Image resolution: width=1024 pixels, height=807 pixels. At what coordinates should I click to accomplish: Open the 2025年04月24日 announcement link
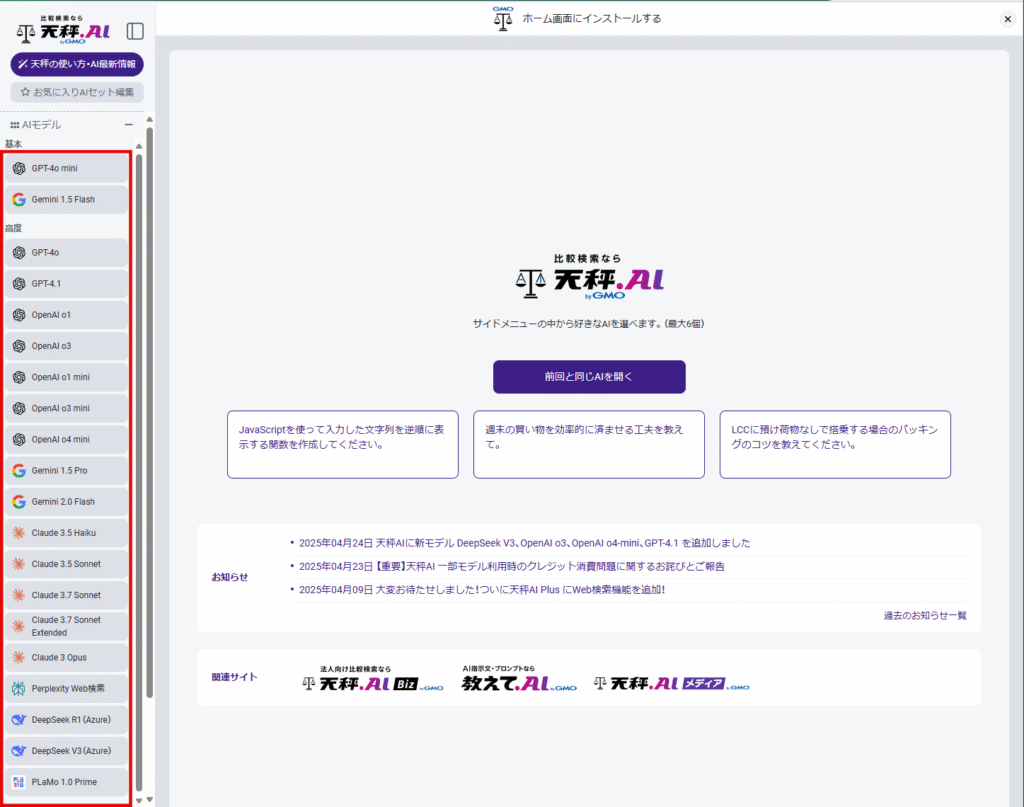click(524, 543)
